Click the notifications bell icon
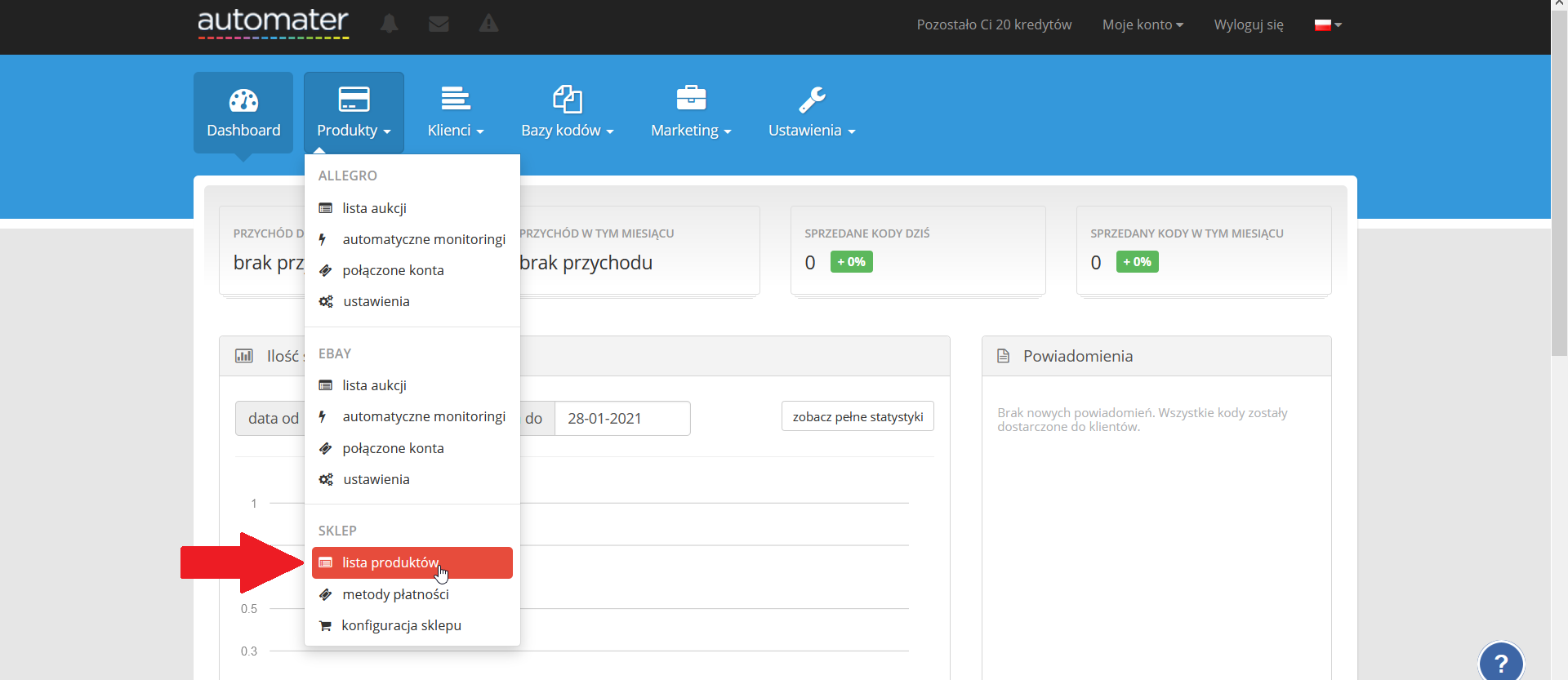This screenshot has width=1568, height=680. 390,24
